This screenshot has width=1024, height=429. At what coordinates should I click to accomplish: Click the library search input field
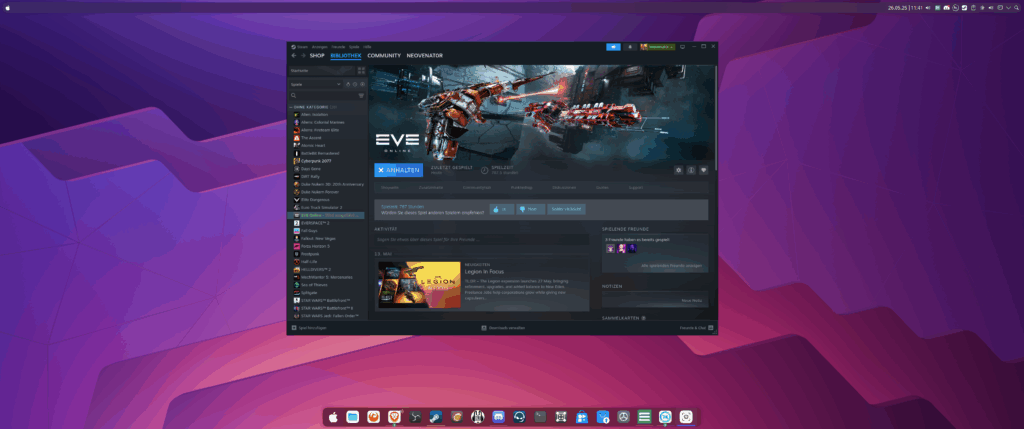327,95
